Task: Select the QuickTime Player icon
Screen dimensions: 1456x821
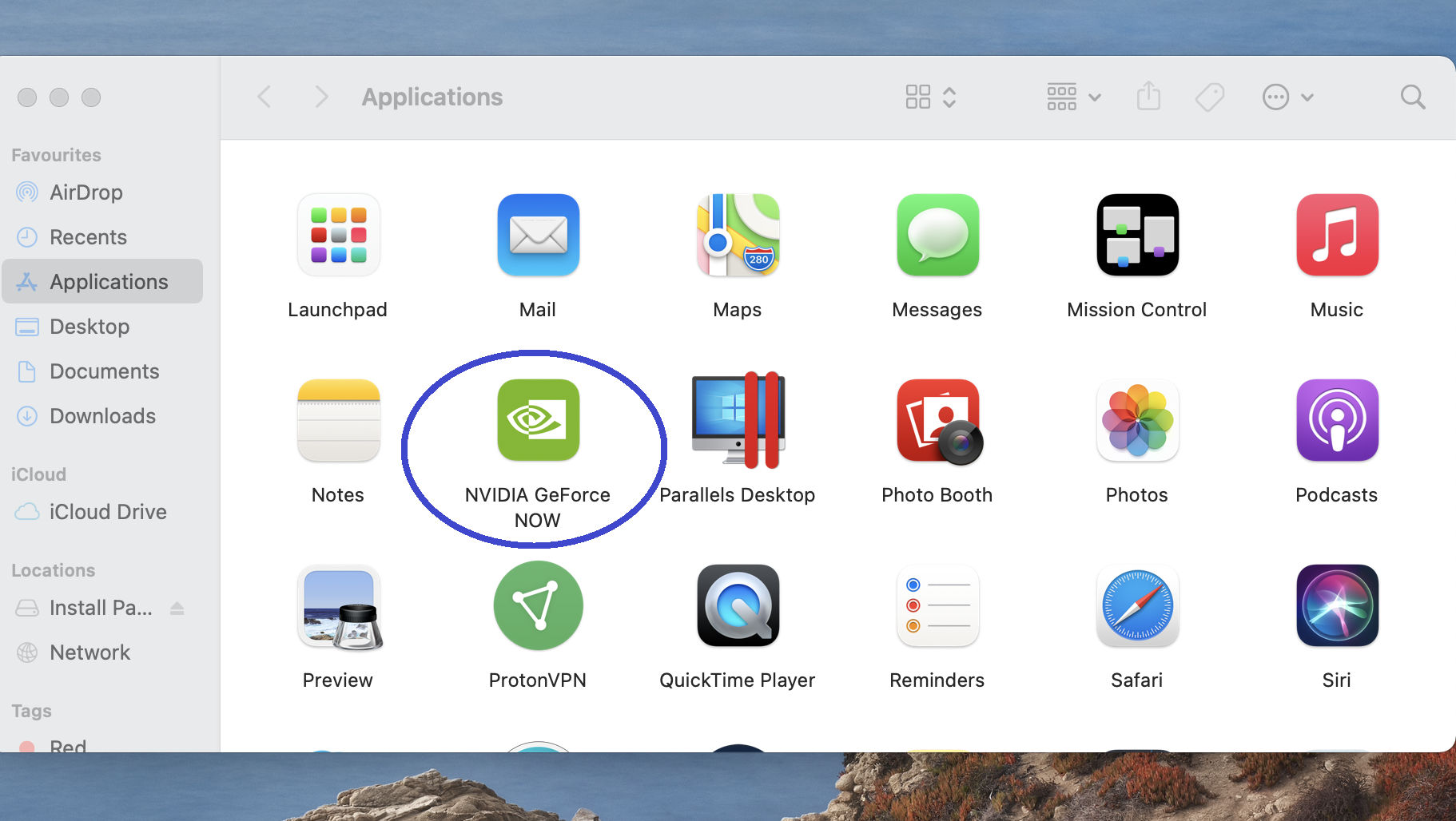Action: pyautogui.click(x=738, y=605)
